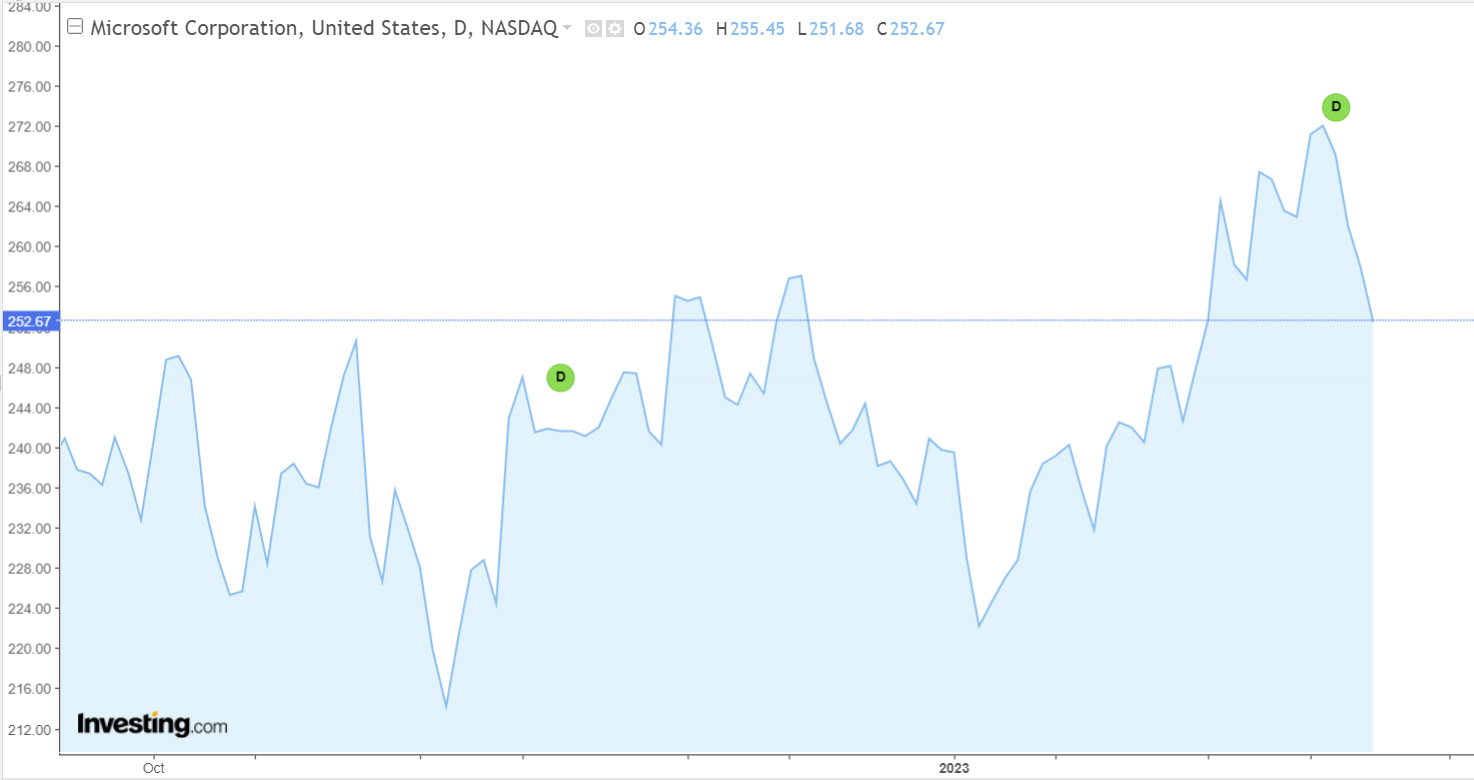Click the Microsoft Corporation chart title
The width and height of the screenshot is (1474, 780).
324,28
